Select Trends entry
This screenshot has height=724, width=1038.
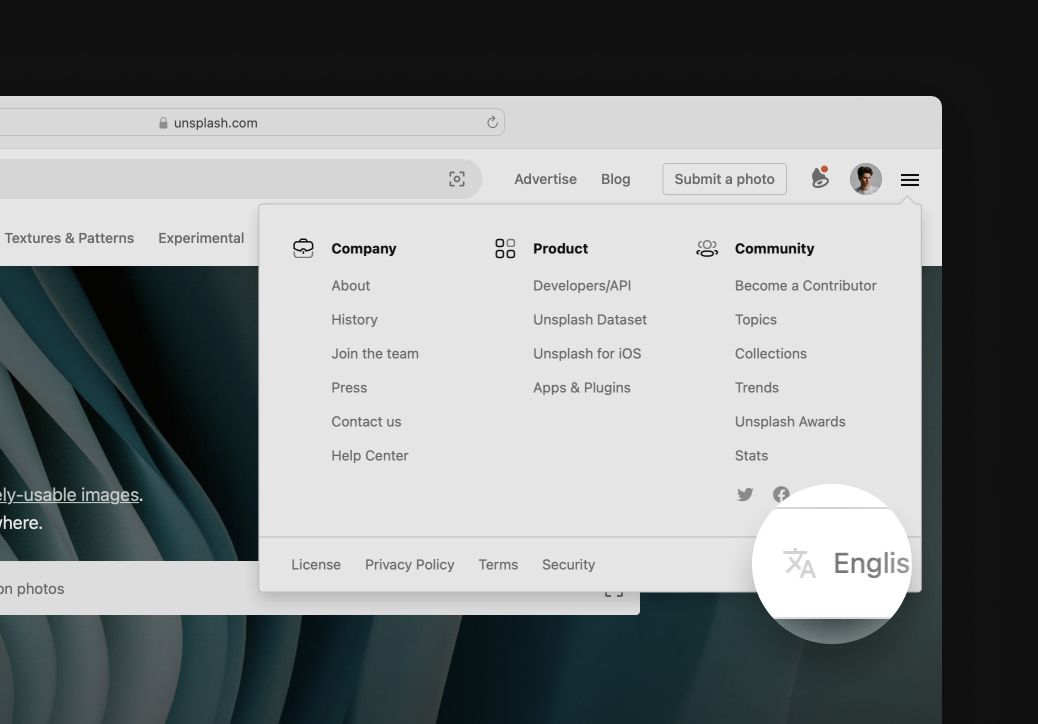[x=757, y=388]
